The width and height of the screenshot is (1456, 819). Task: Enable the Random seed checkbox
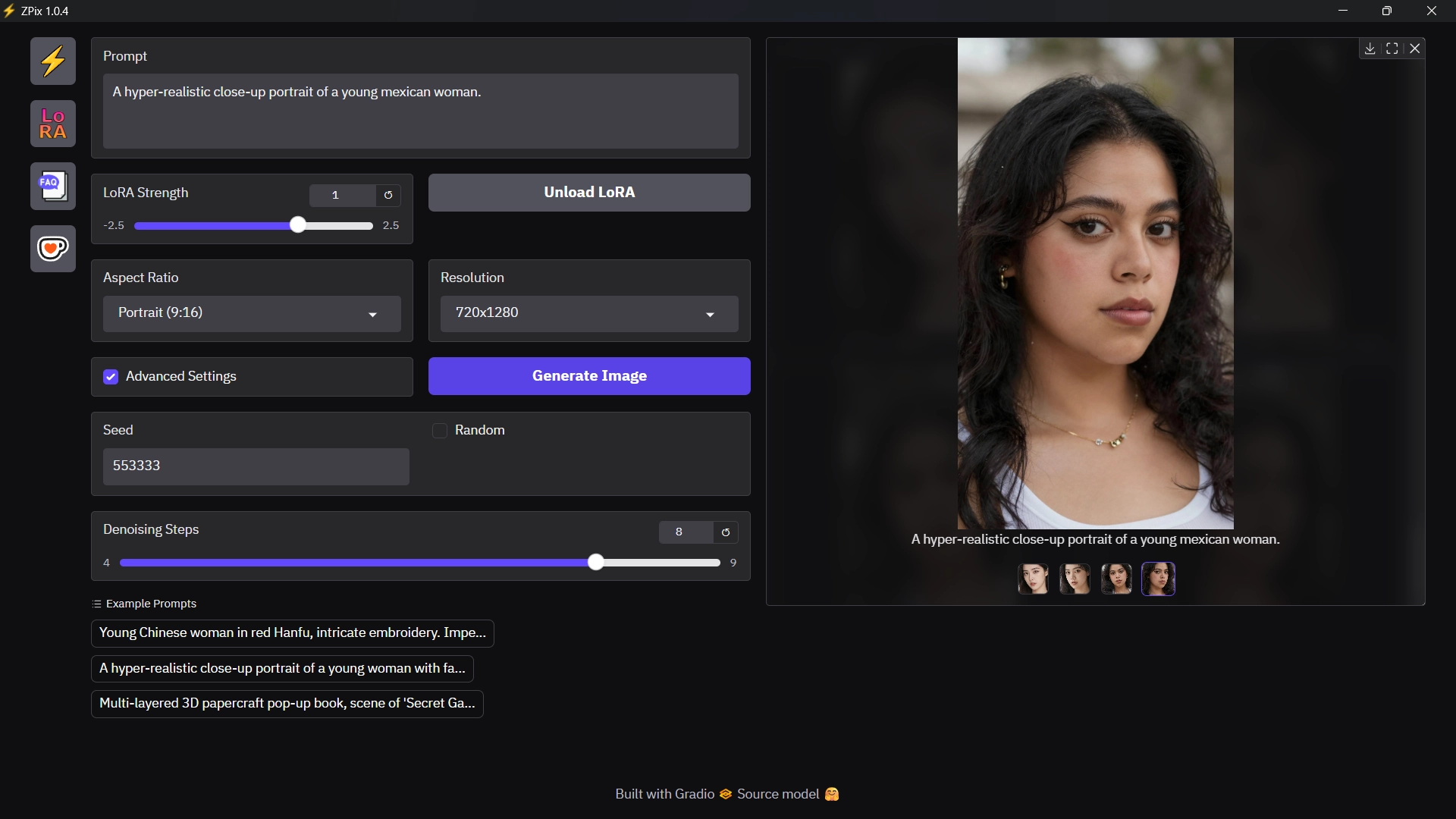pyautogui.click(x=440, y=431)
